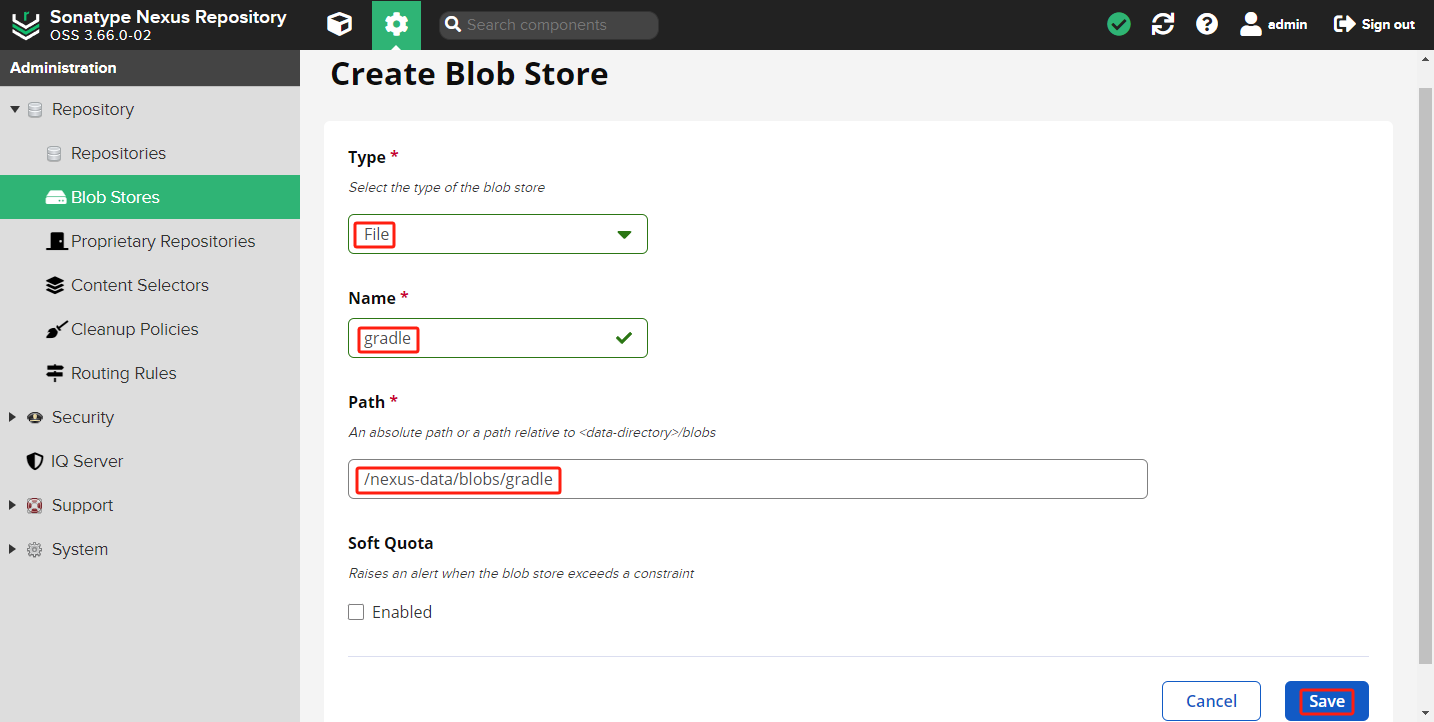Select Repositories in the sidebar
This screenshot has height=722, width=1434.
click(118, 153)
